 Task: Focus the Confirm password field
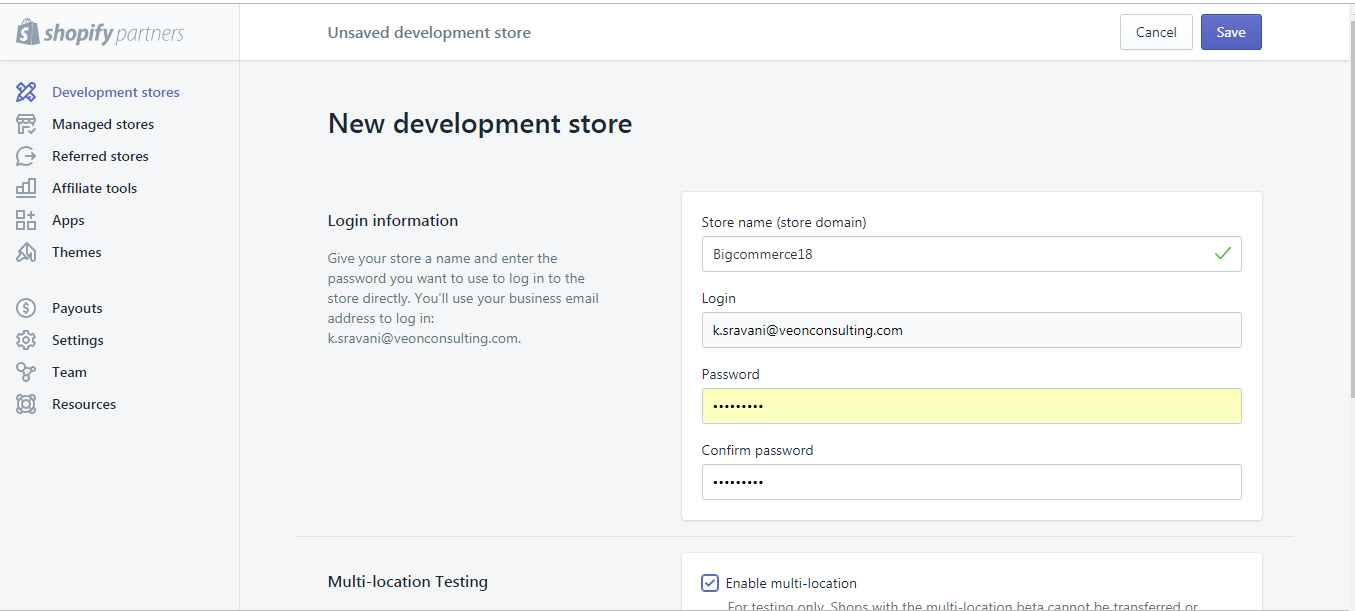coord(972,482)
